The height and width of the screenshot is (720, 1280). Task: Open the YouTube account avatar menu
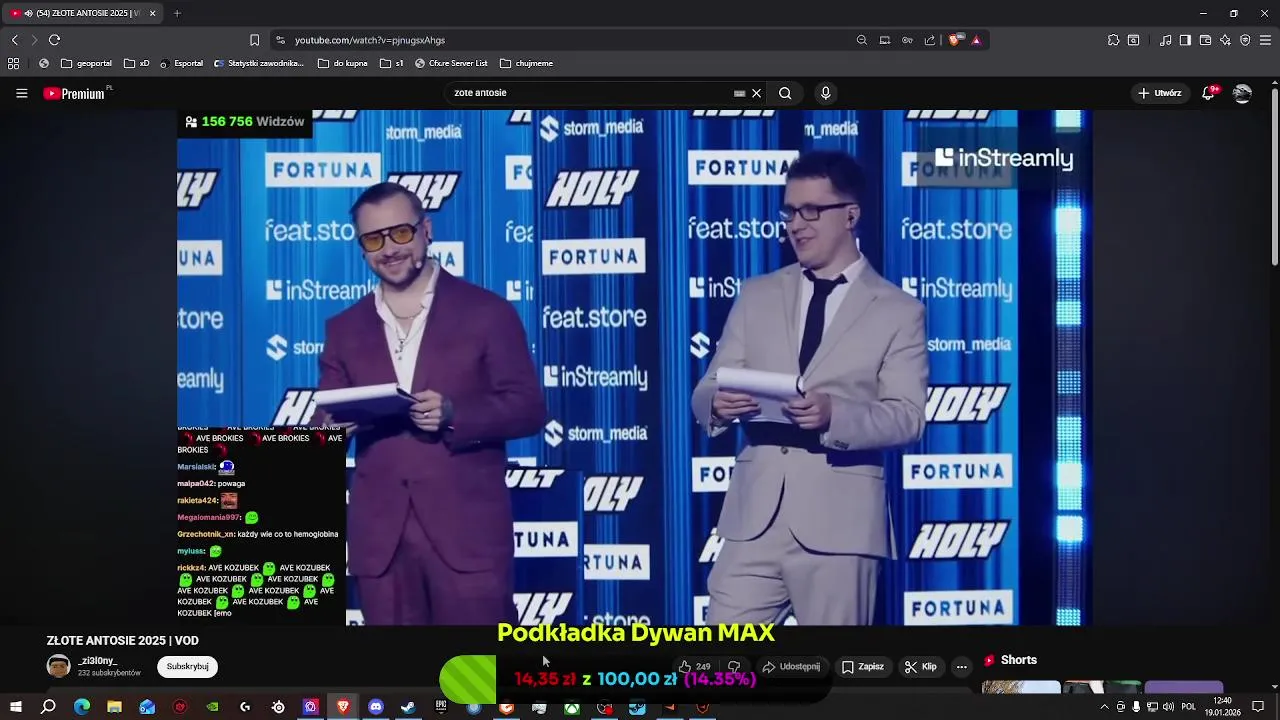point(1242,93)
